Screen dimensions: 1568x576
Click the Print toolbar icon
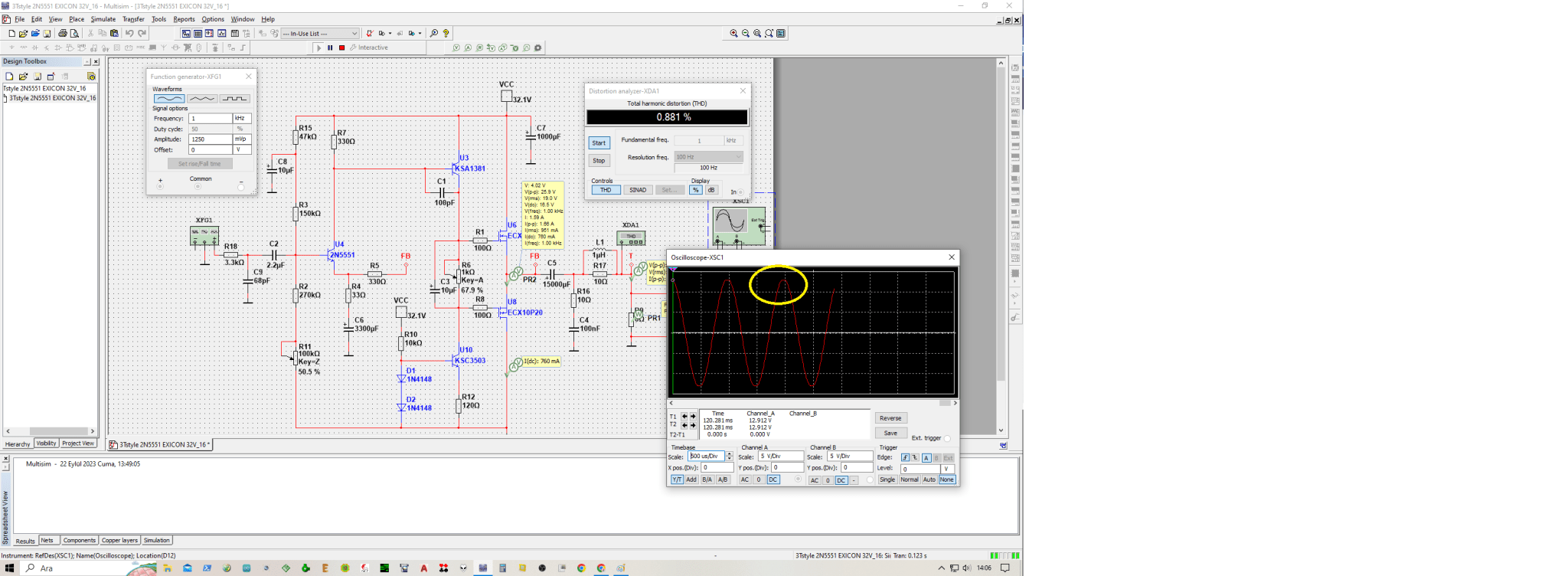(63, 34)
